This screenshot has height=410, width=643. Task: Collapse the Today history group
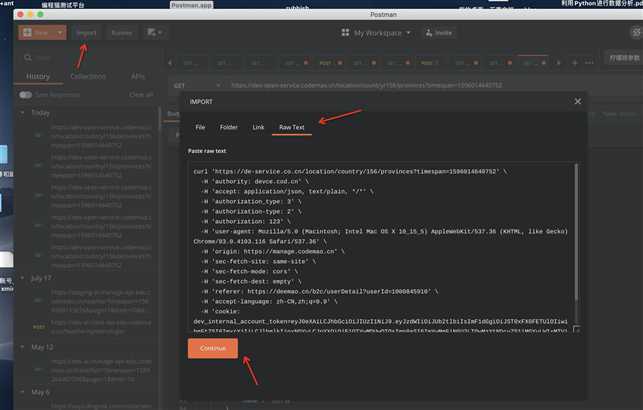point(23,113)
